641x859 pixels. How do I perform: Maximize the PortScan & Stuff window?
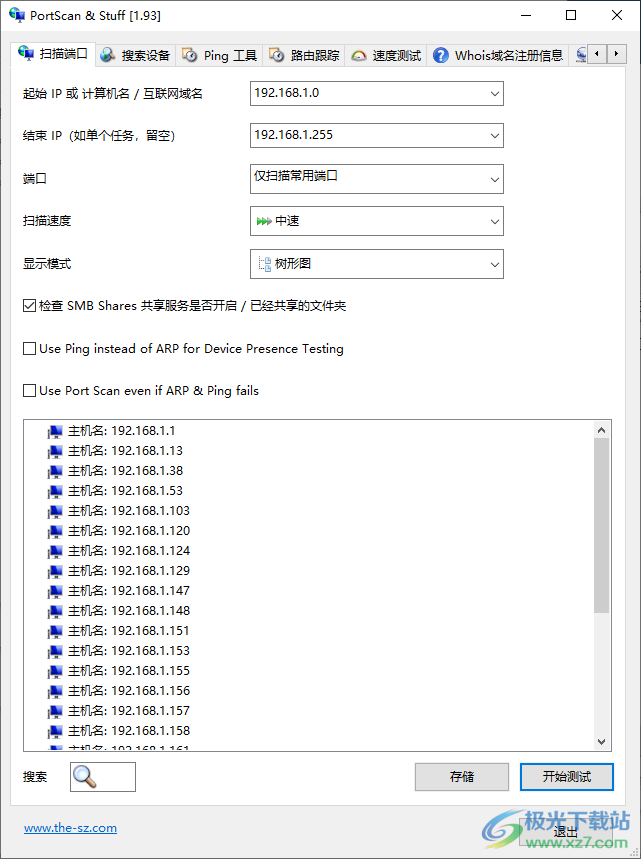571,15
